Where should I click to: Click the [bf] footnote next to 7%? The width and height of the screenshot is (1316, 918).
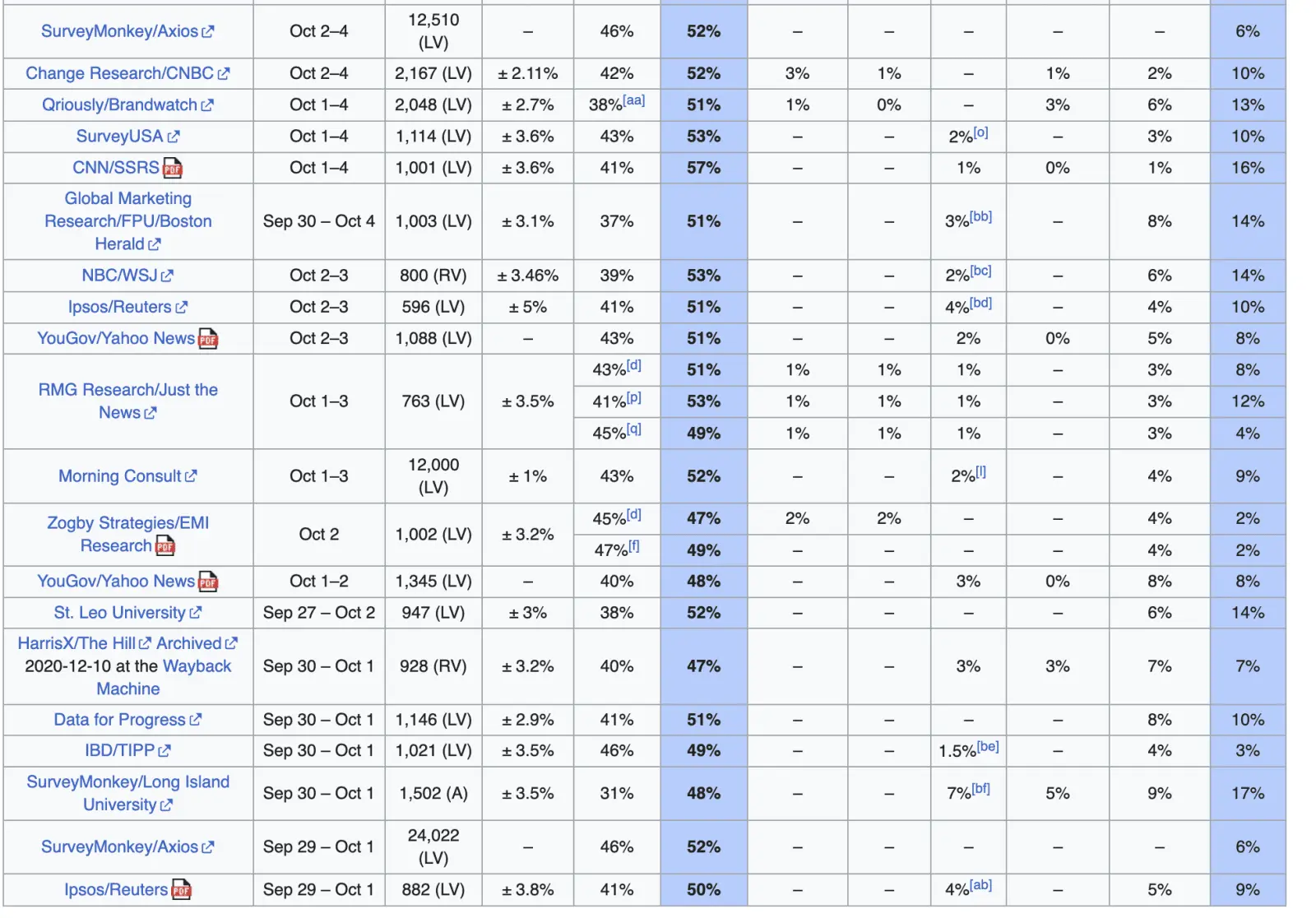pos(980,789)
